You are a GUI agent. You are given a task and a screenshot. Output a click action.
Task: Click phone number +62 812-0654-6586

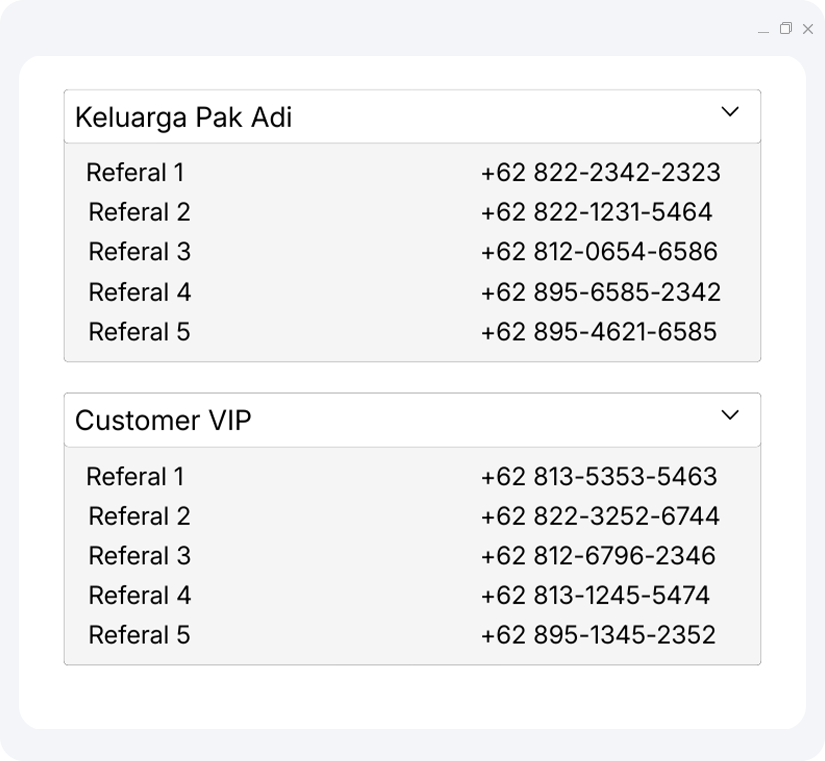(597, 252)
